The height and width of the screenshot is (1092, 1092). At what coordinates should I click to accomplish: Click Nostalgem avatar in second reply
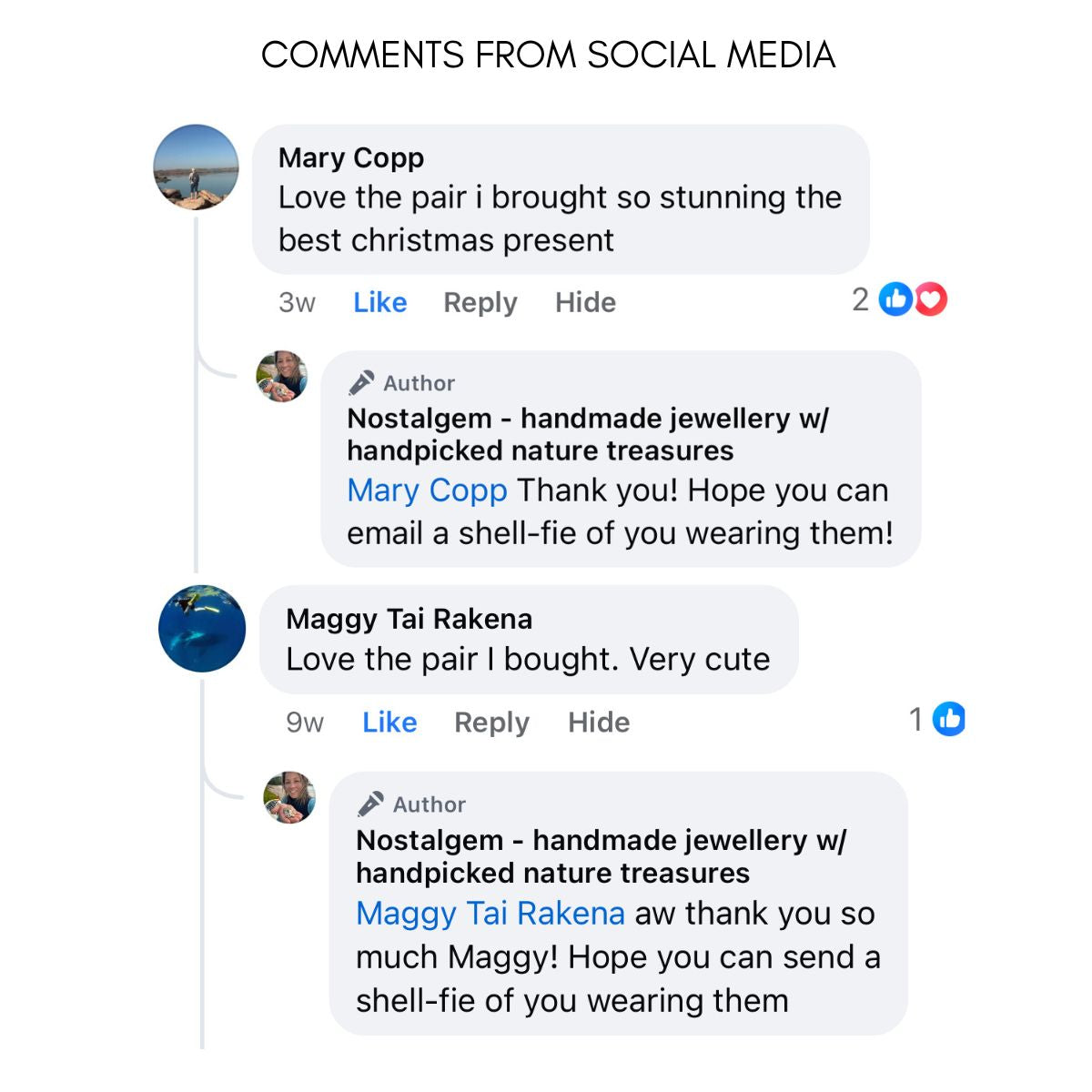pyautogui.click(x=289, y=797)
